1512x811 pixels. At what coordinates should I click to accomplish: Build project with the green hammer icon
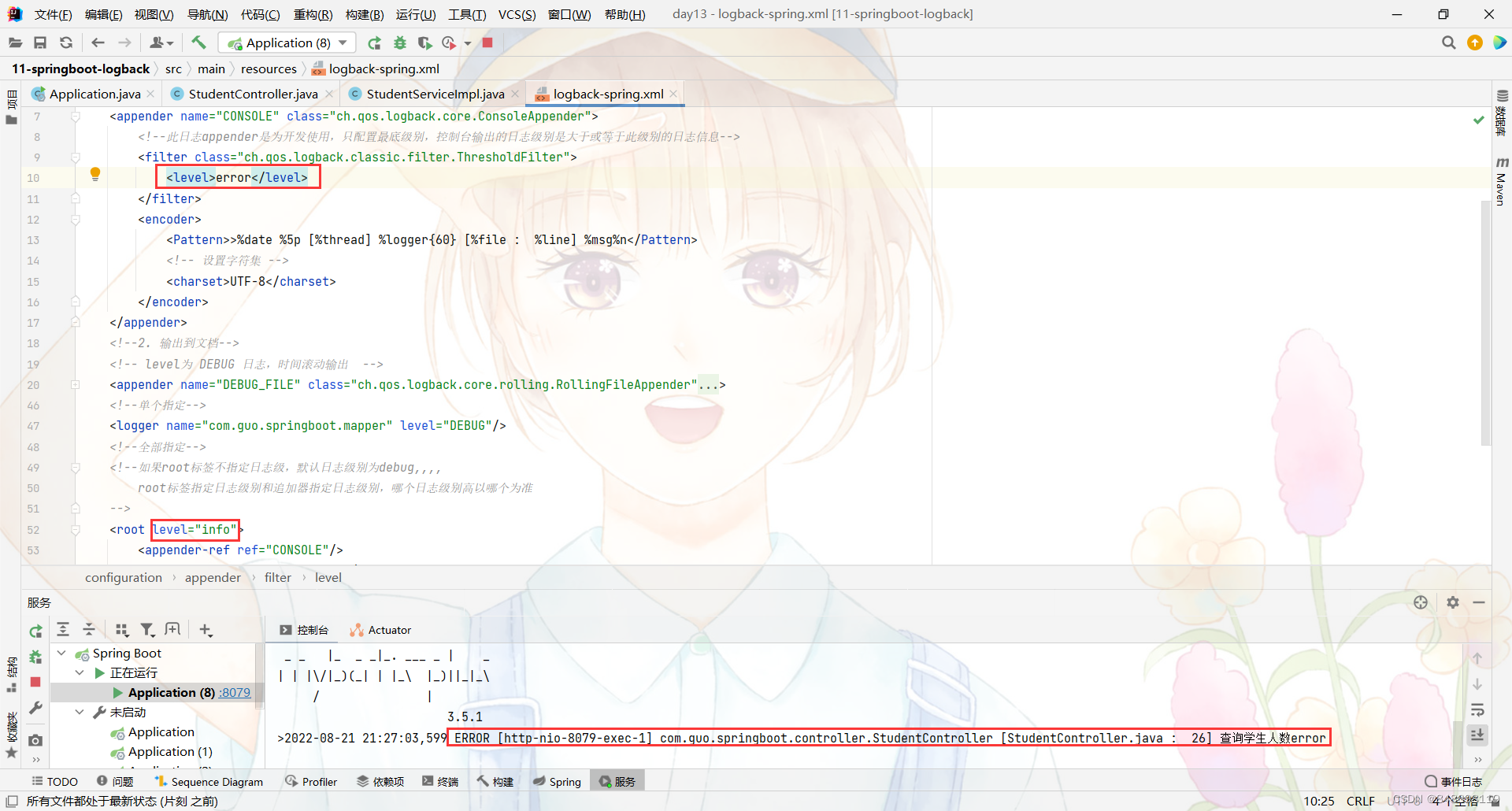coord(198,43)
